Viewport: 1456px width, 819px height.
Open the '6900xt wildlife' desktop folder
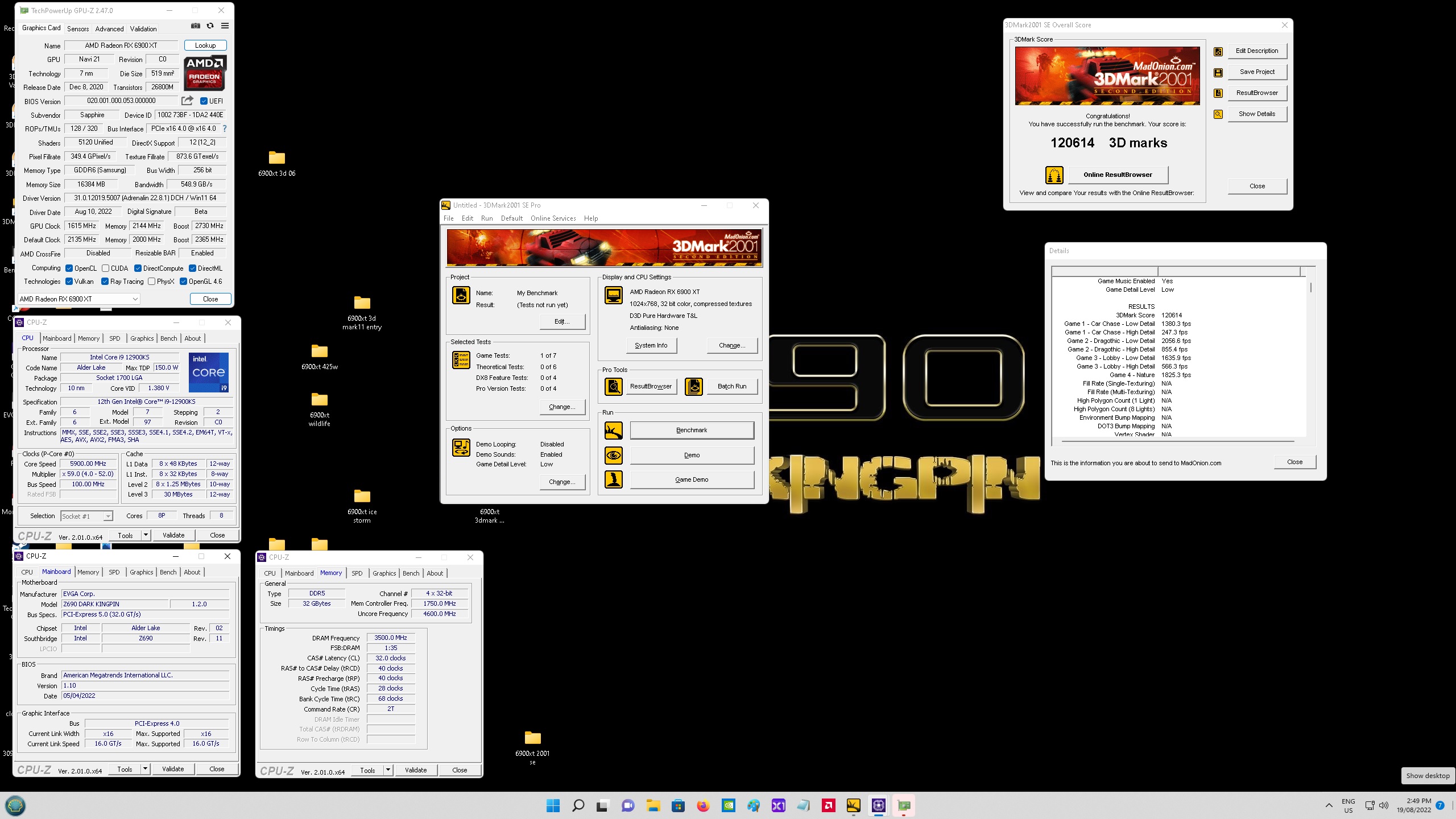pyautogui.click(x=319, y=408)
